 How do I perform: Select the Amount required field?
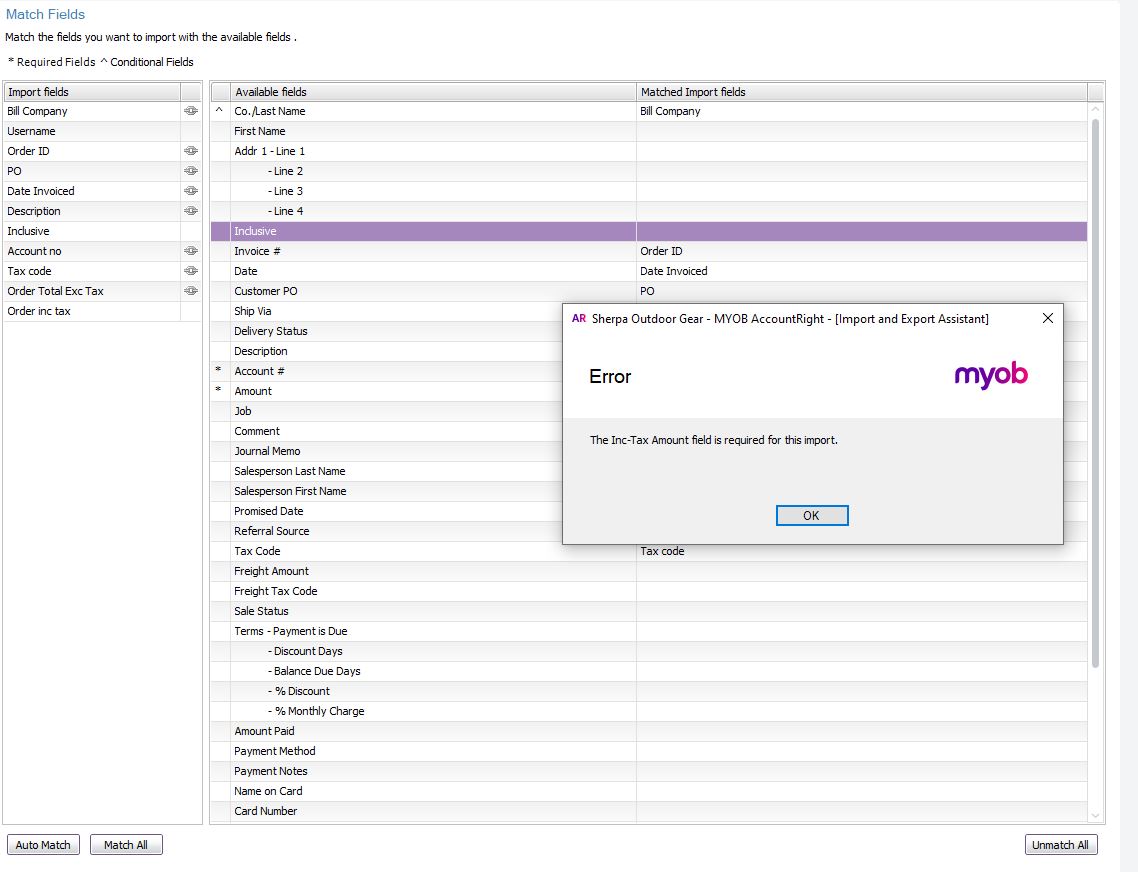tap(396, 391)
